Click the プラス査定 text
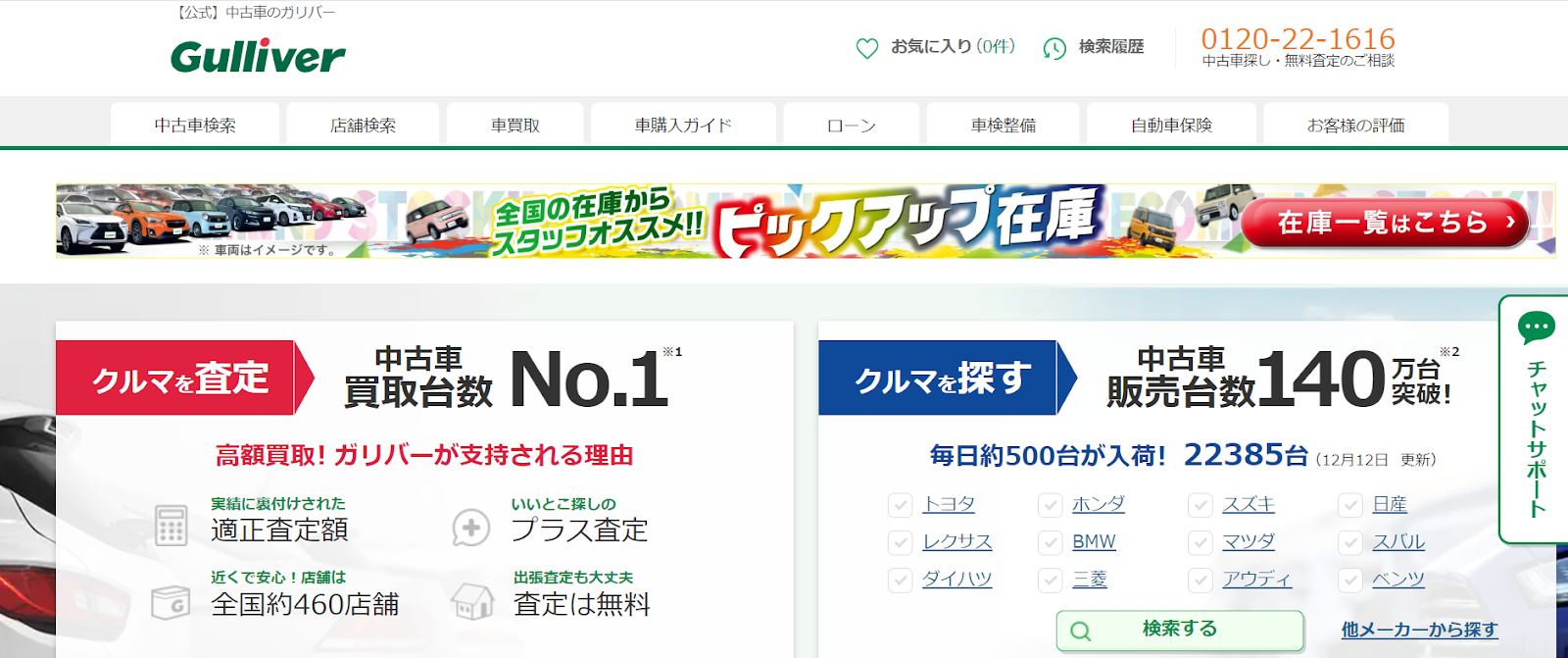This screenshot has width=1568, height=658. (579, 531)
